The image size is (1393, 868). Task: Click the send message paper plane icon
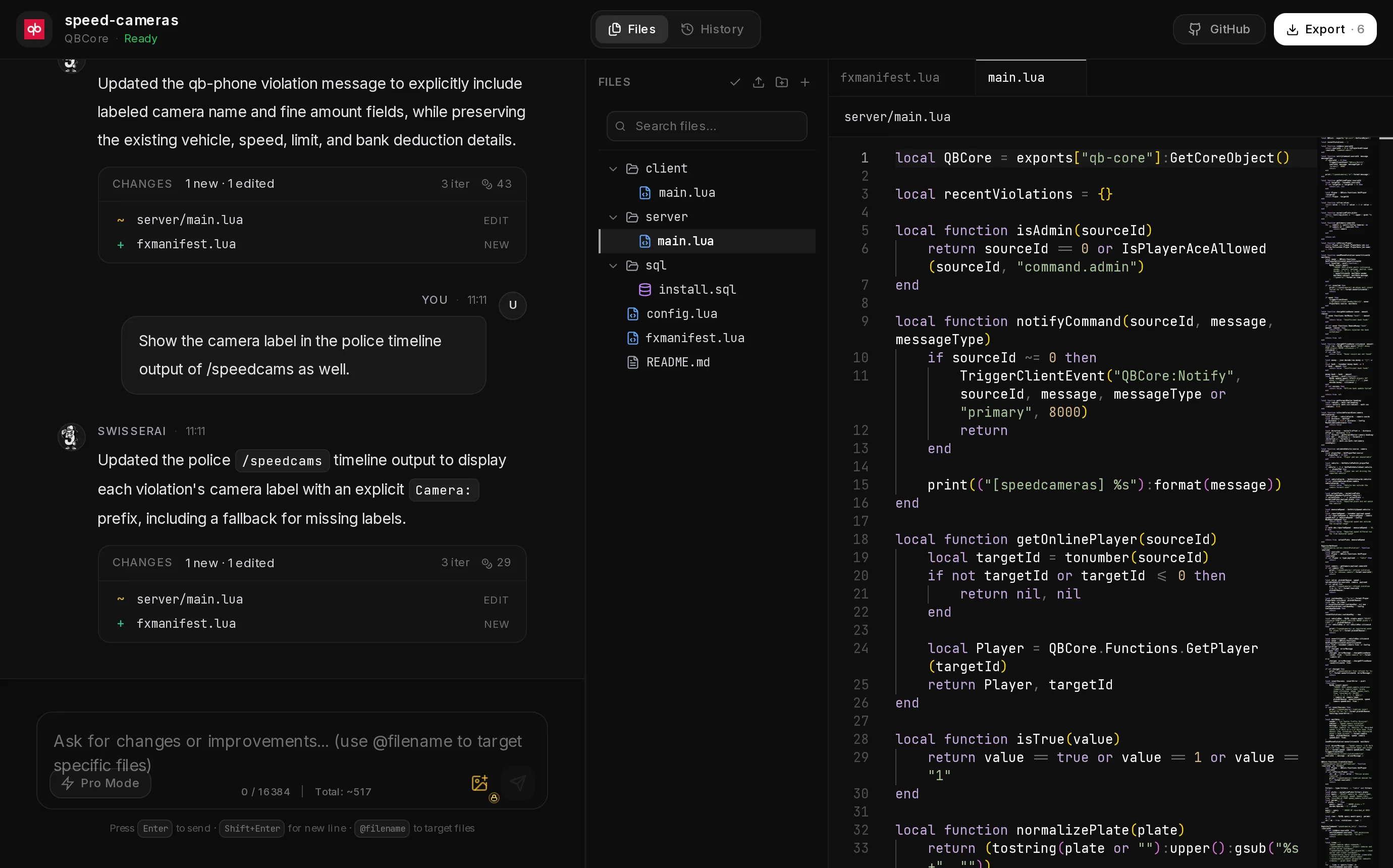[518, 783]
